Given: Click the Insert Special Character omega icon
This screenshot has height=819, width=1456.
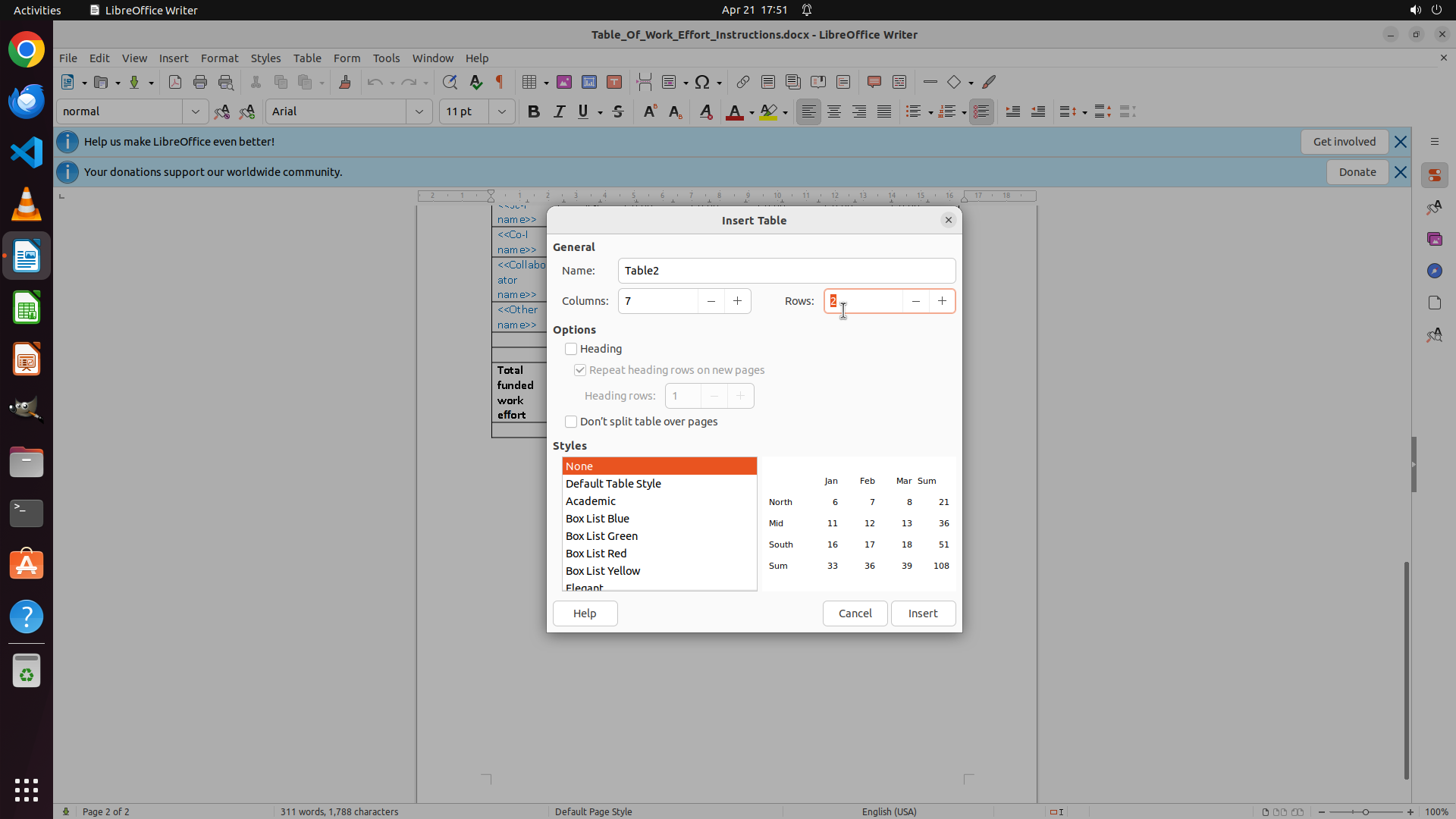Looking at the screenshot, I should pos(702,82).
